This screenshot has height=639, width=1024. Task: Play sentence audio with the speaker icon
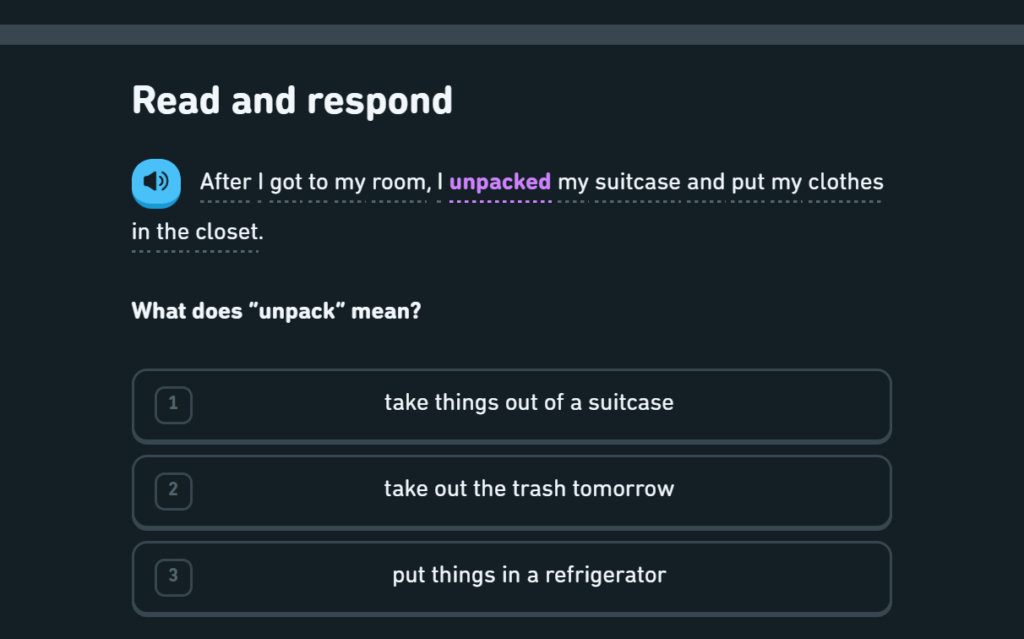[x=156, y=183]
